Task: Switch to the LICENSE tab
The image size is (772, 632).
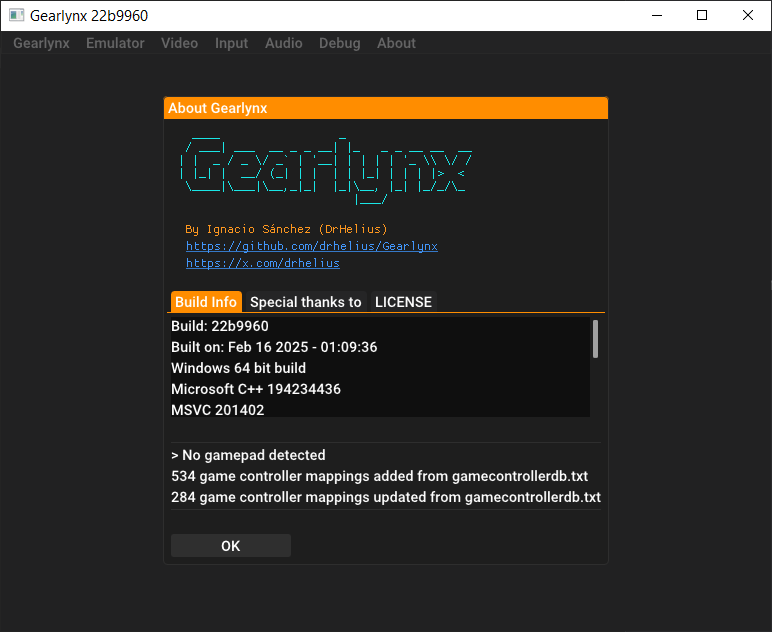Action: 403,302
